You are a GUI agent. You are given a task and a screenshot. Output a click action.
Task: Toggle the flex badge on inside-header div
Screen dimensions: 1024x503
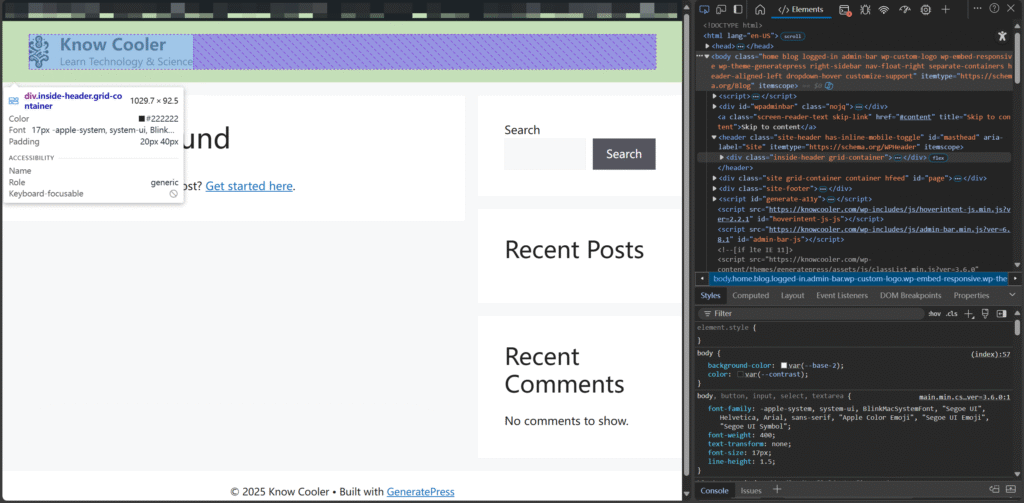tap(938, 157)
